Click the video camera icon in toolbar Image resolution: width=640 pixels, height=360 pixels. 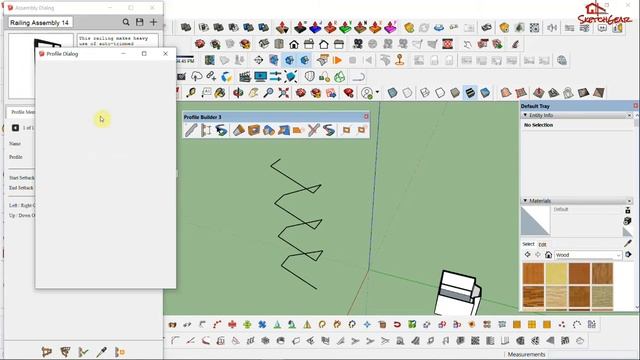tap(358, 44)
